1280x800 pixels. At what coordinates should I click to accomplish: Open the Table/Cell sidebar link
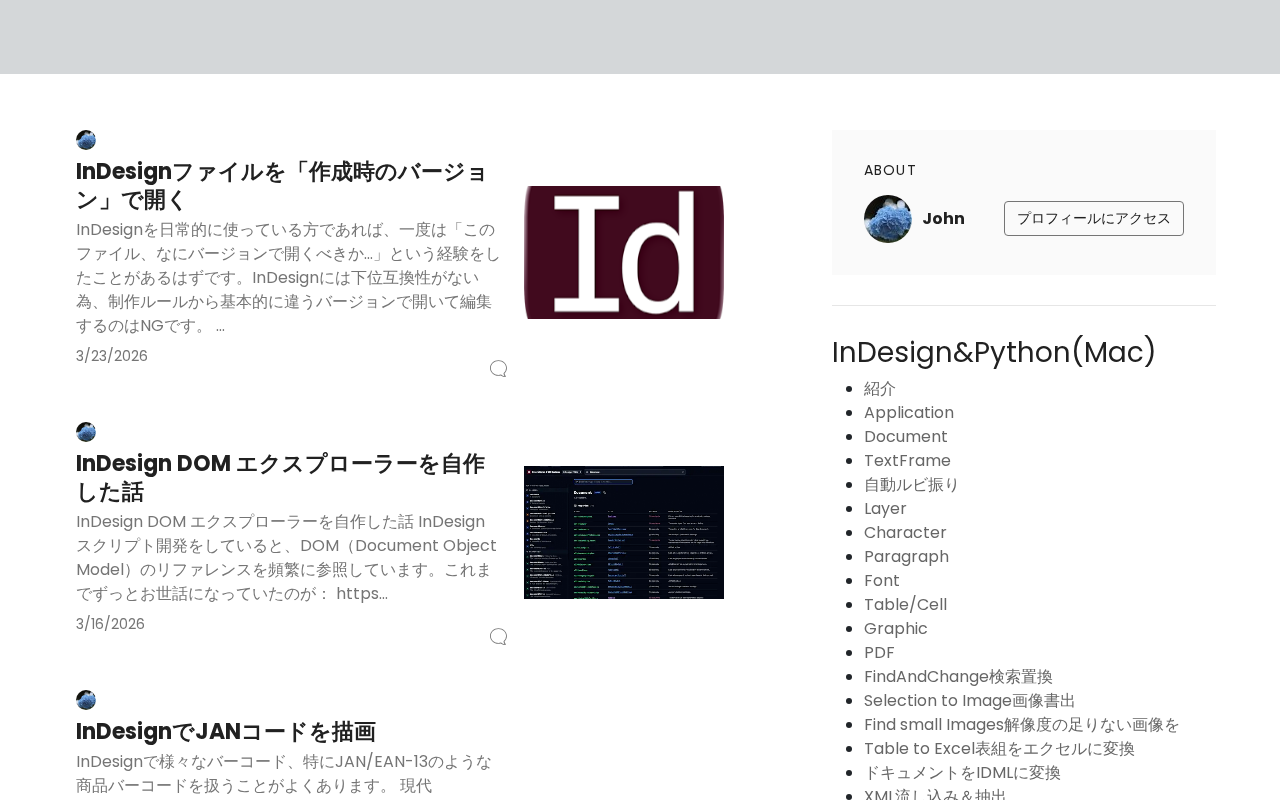(905, 605)
